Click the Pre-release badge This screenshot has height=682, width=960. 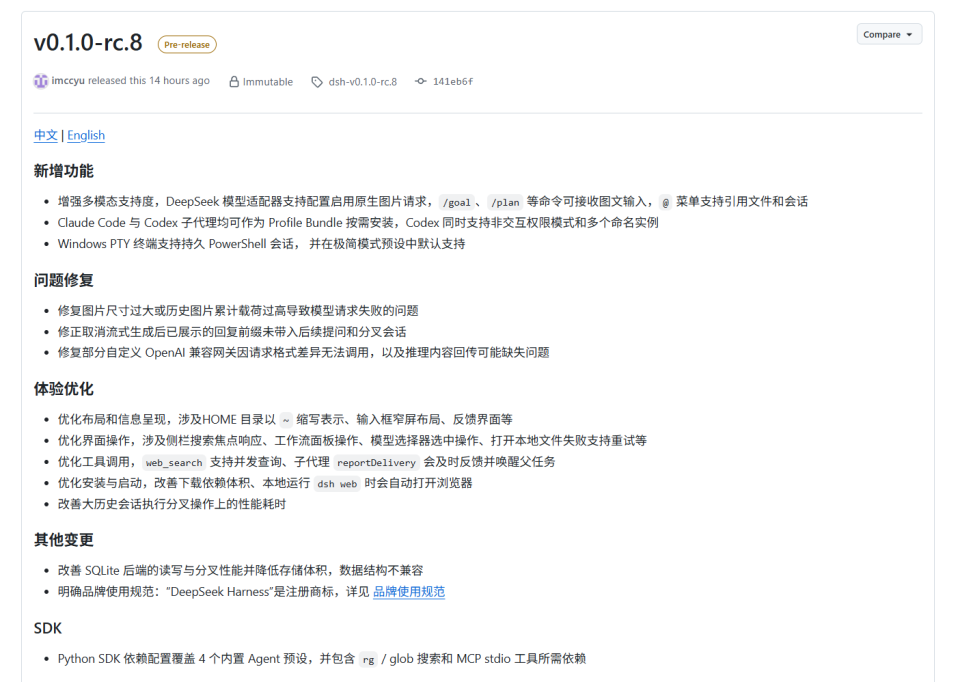187,45
